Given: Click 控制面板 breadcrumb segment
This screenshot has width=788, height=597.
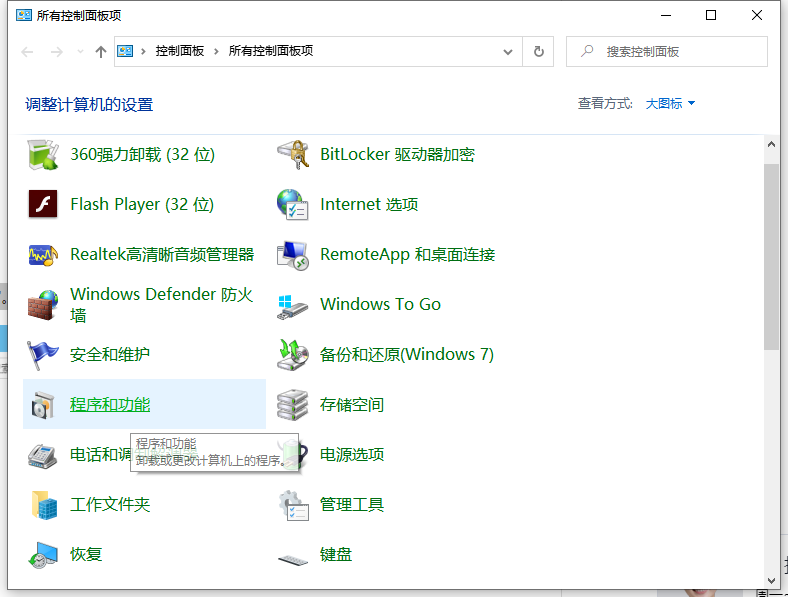Looking at the screenshot, I should coord(180,51).
